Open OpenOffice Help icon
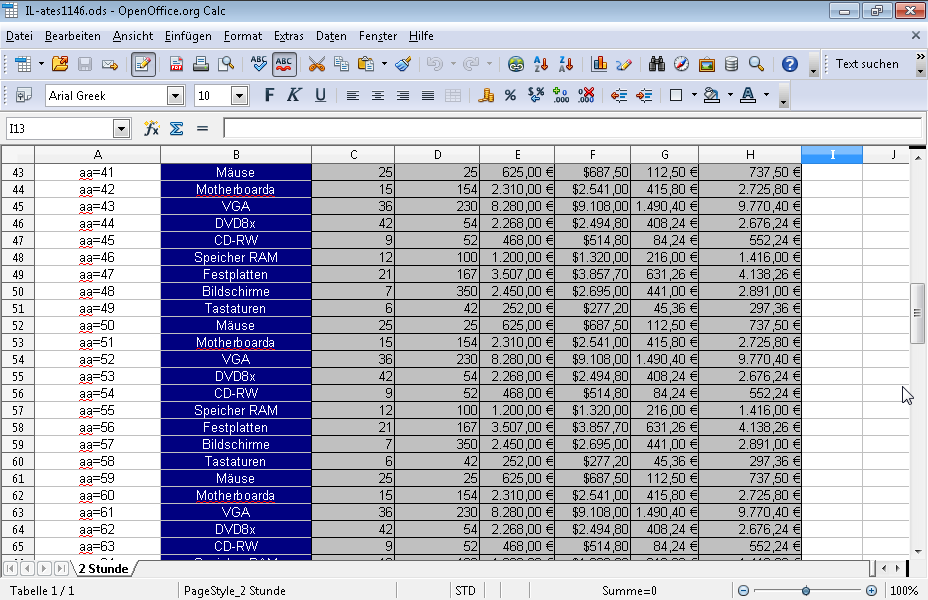928x600 pixels. [790, 64]
